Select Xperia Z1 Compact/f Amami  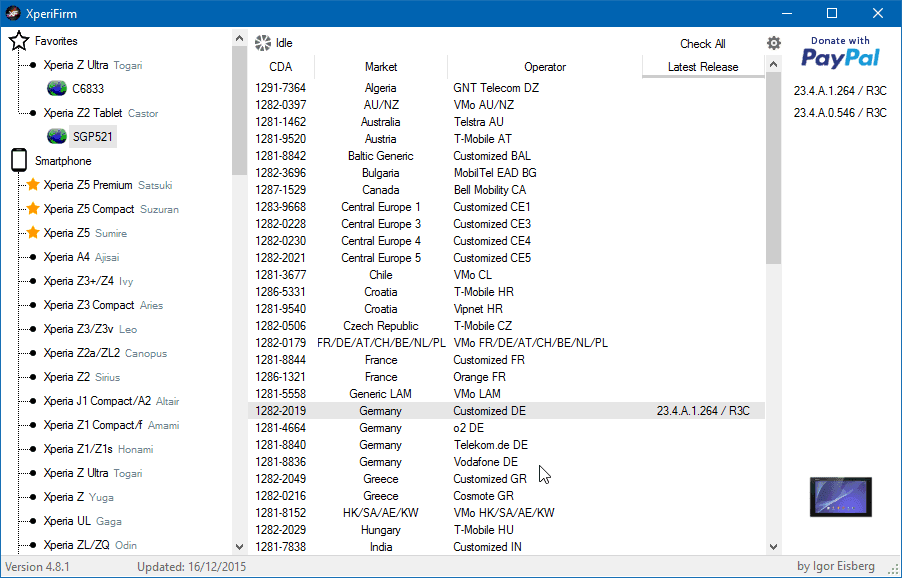pyautogui.click(x=111, y=425)
